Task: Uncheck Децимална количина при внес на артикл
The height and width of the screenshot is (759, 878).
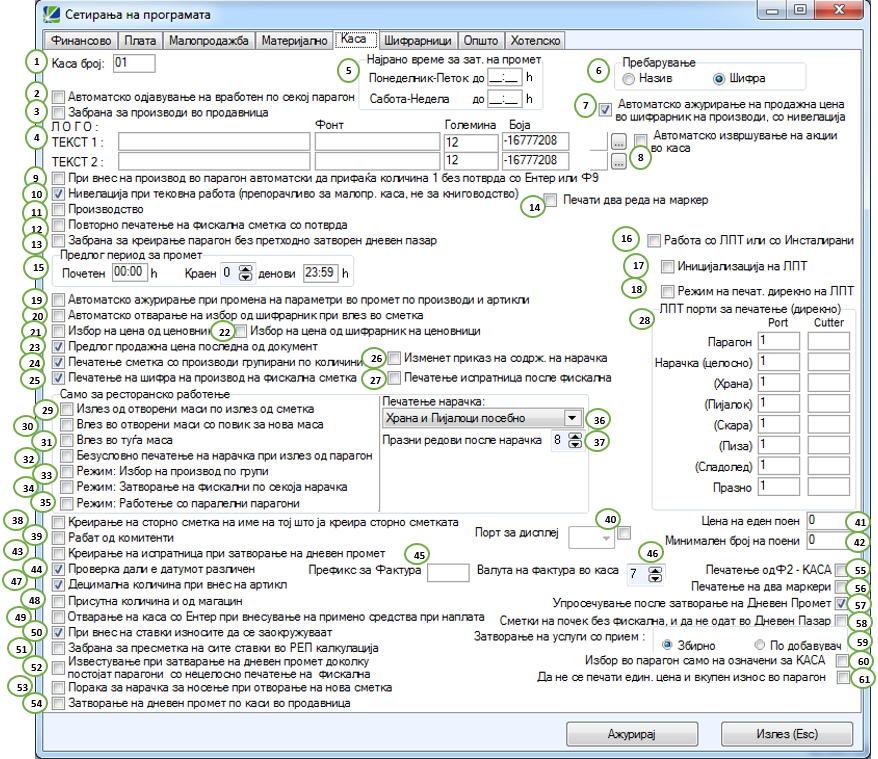Action: coord(58,585)
